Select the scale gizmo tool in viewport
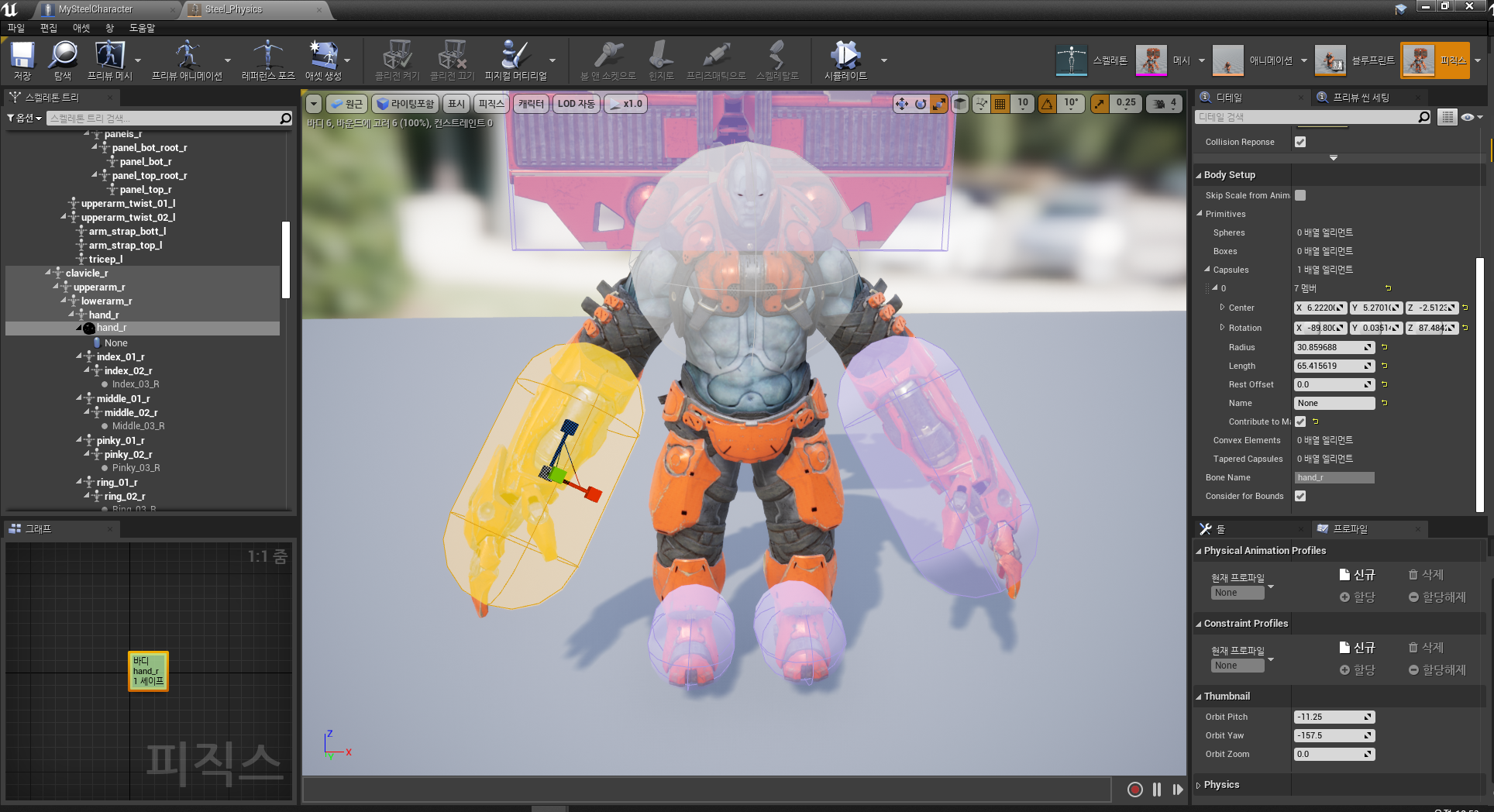 coord(938,104)
